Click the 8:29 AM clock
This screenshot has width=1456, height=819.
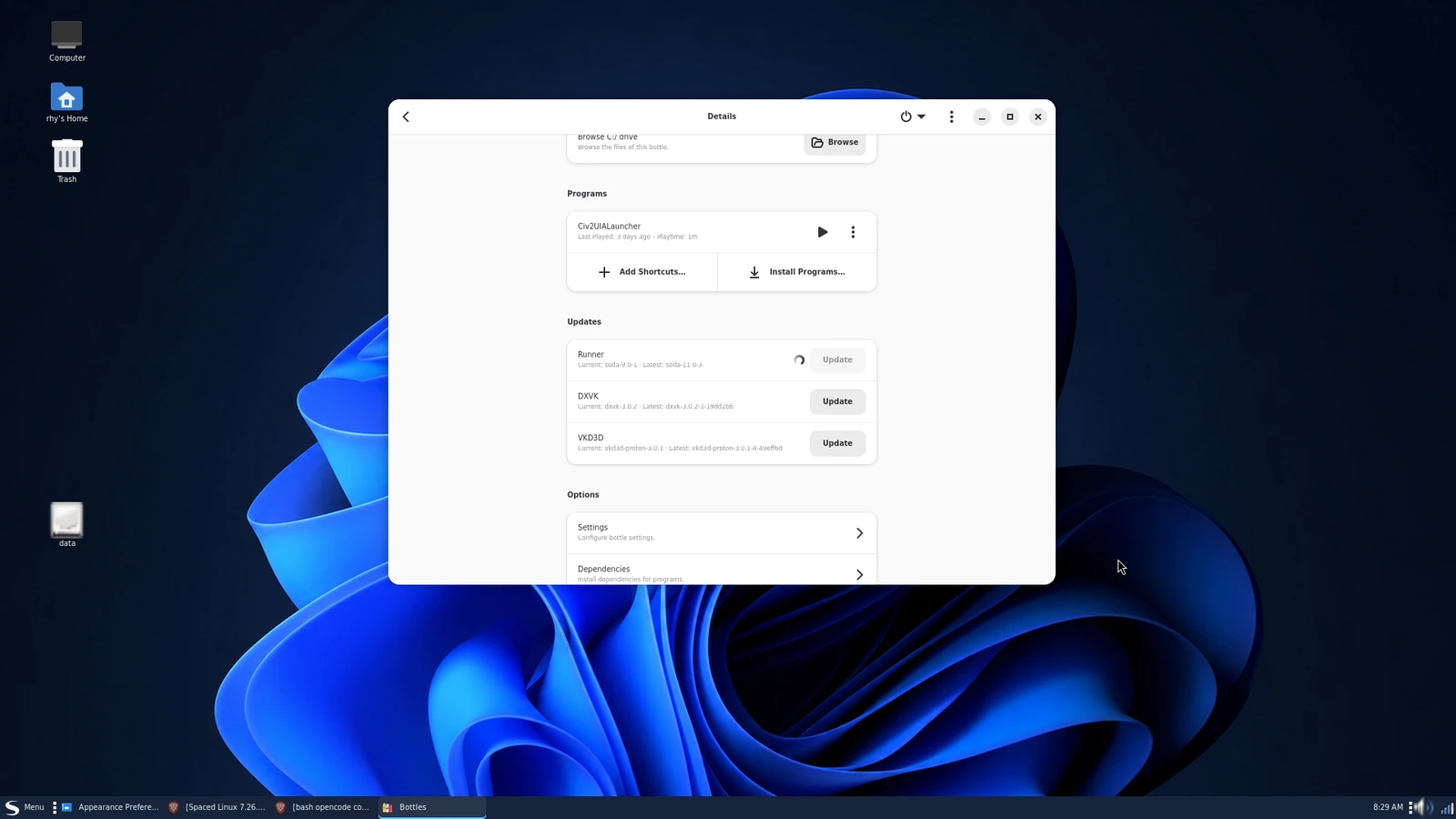pos(1388,807)
